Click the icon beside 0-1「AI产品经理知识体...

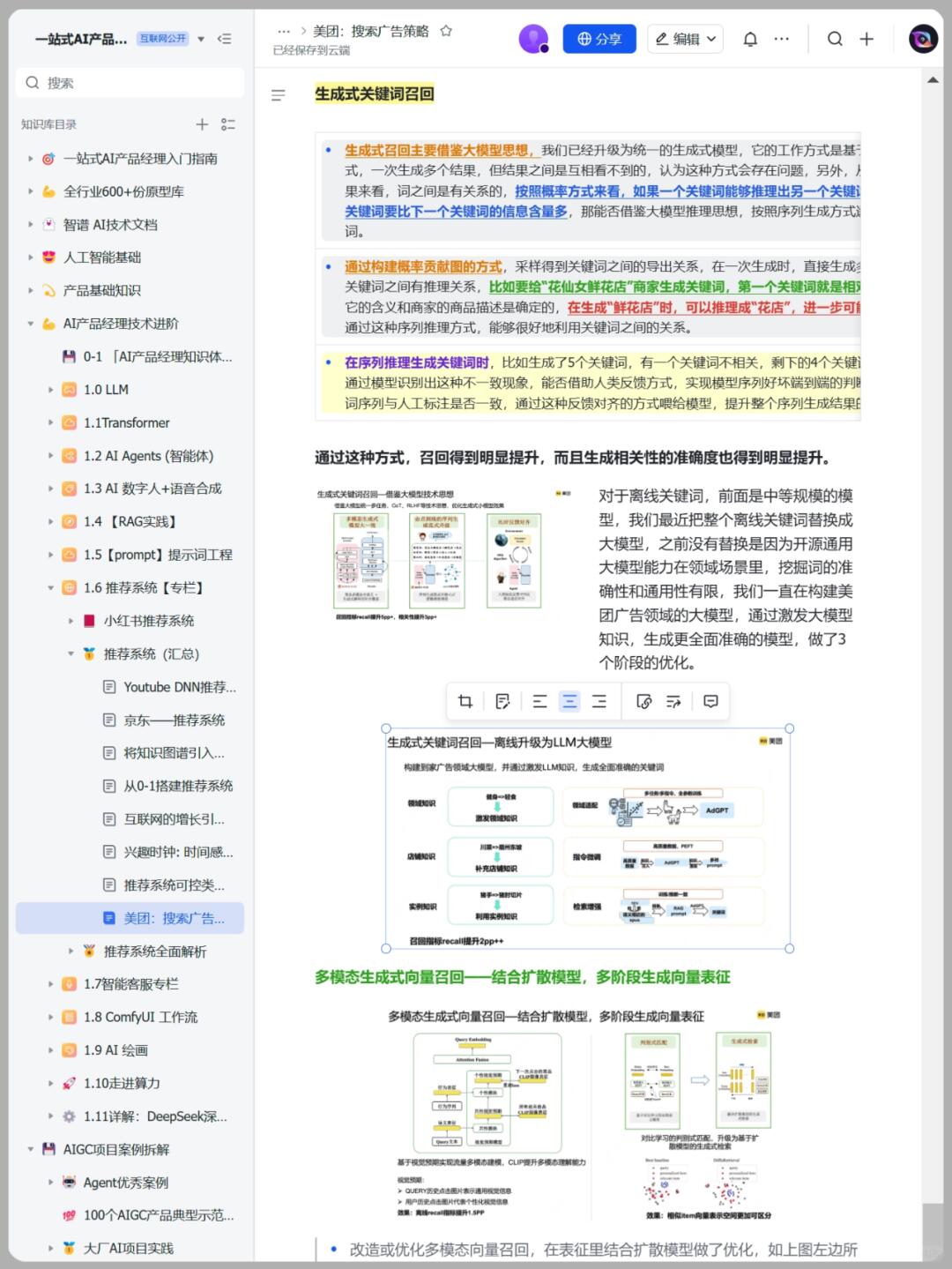click(69, 356)
